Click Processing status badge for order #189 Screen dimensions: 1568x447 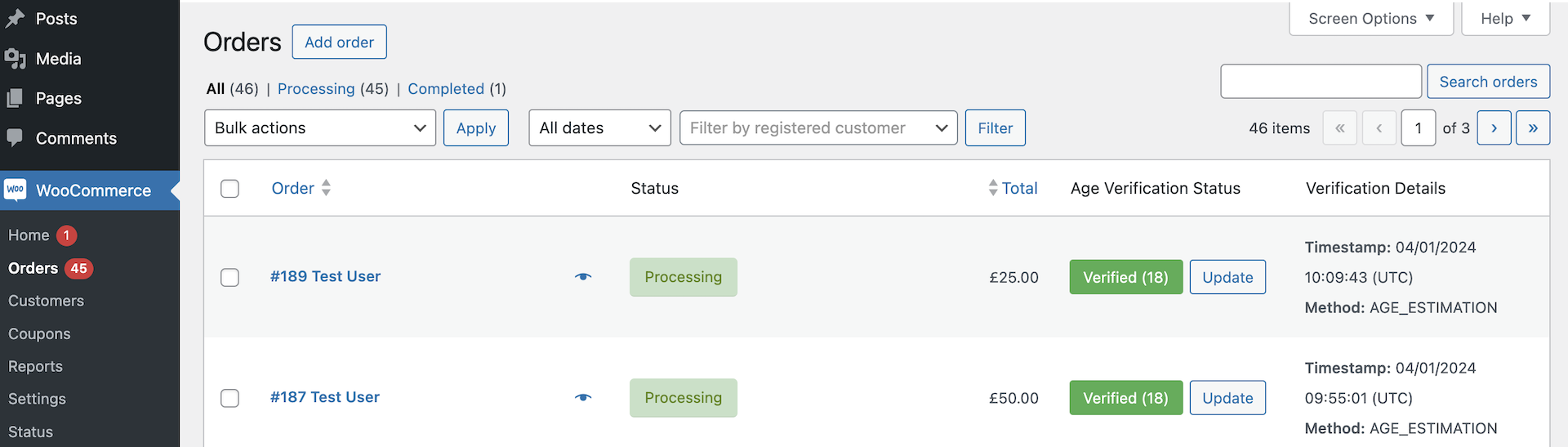[684, 277]
